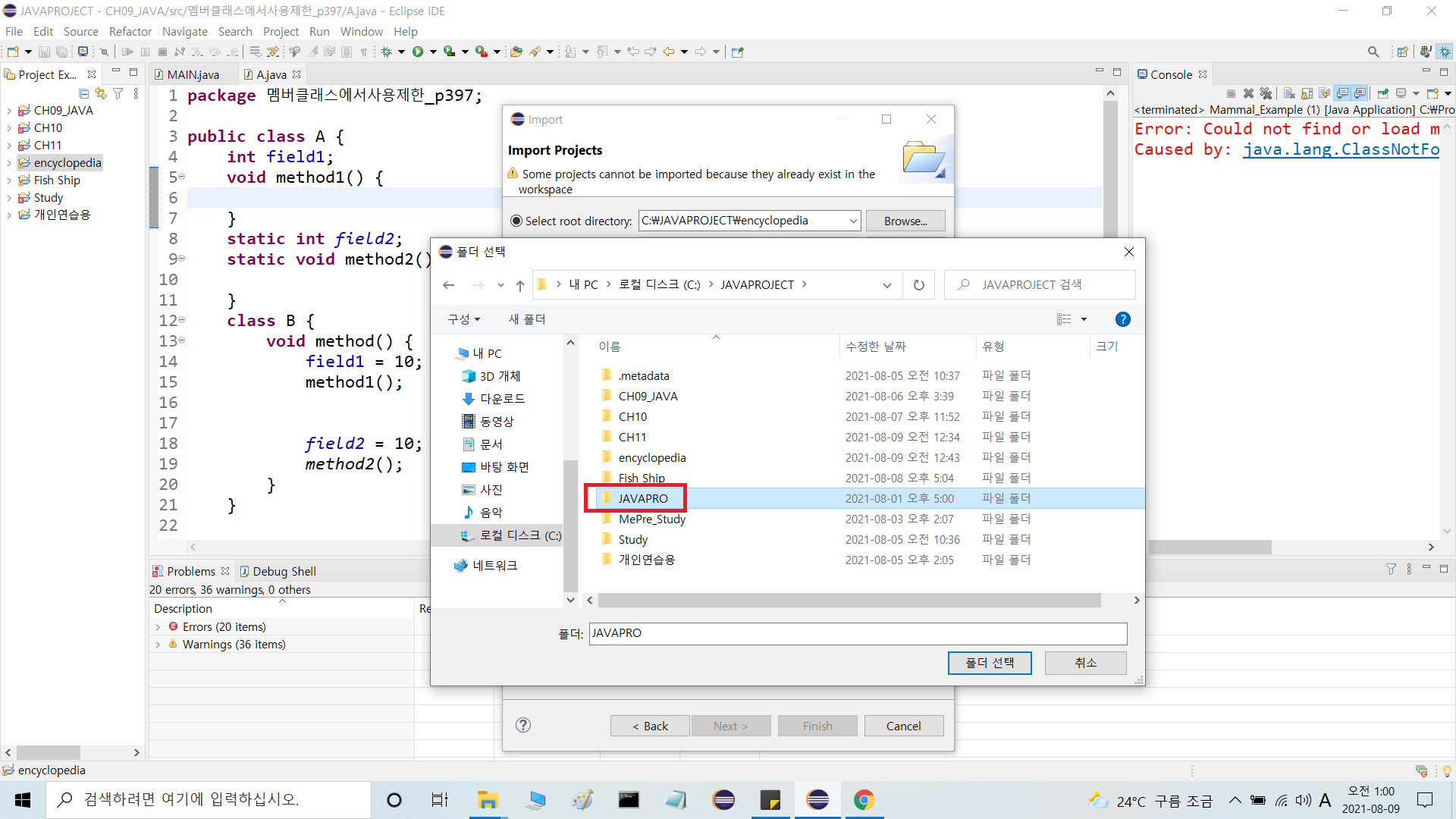Open the Refactor menu
Viewport: 1456px width, 819px height.
(x=130, y=31)
